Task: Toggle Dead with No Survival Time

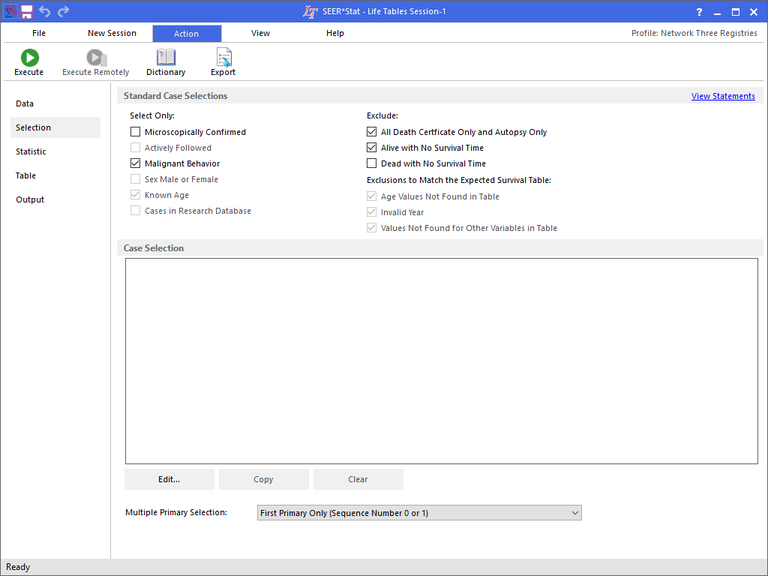Action: tap(372, 164)
